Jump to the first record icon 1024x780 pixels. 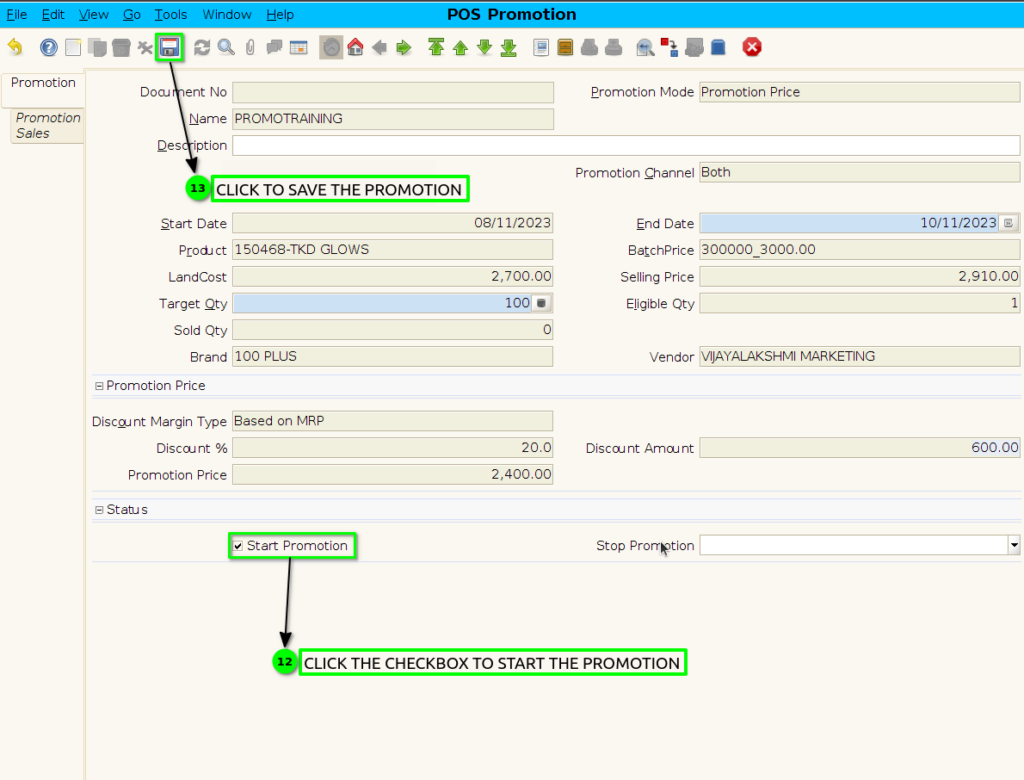coord(436,47)
